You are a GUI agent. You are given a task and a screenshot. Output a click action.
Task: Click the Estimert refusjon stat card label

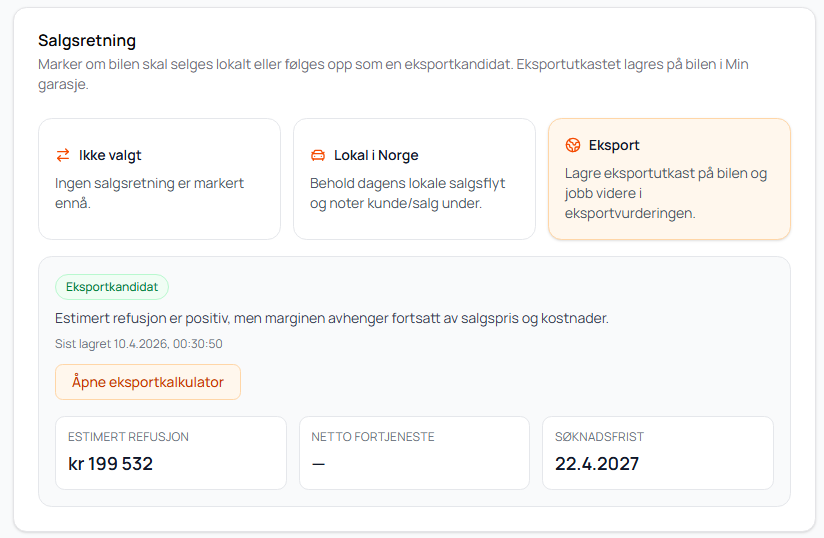[x=128, y=437]
